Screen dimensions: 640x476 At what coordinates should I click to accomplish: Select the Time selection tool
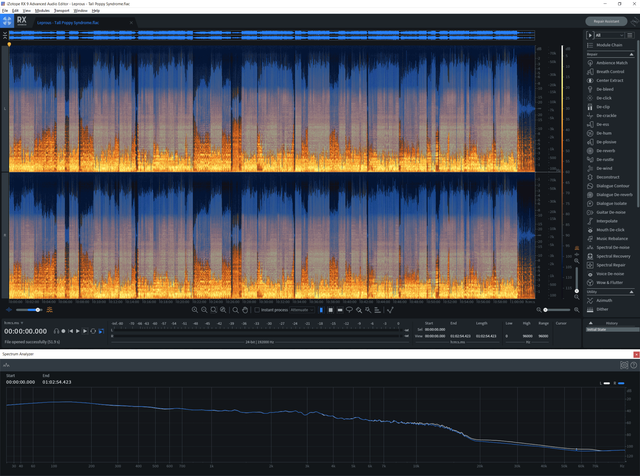tap(321, 310)
